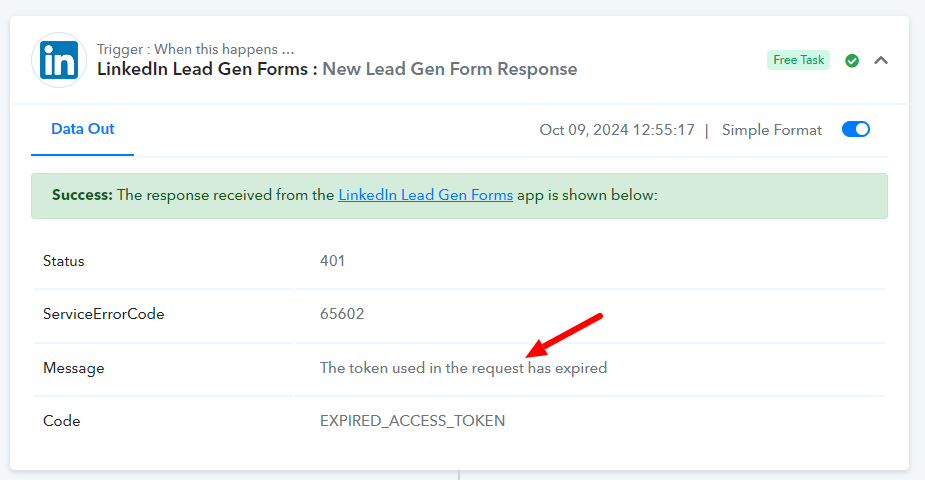Click the Code field label
Image resolution: width=925 pixels, height=480 pixels.
[61, 421]
